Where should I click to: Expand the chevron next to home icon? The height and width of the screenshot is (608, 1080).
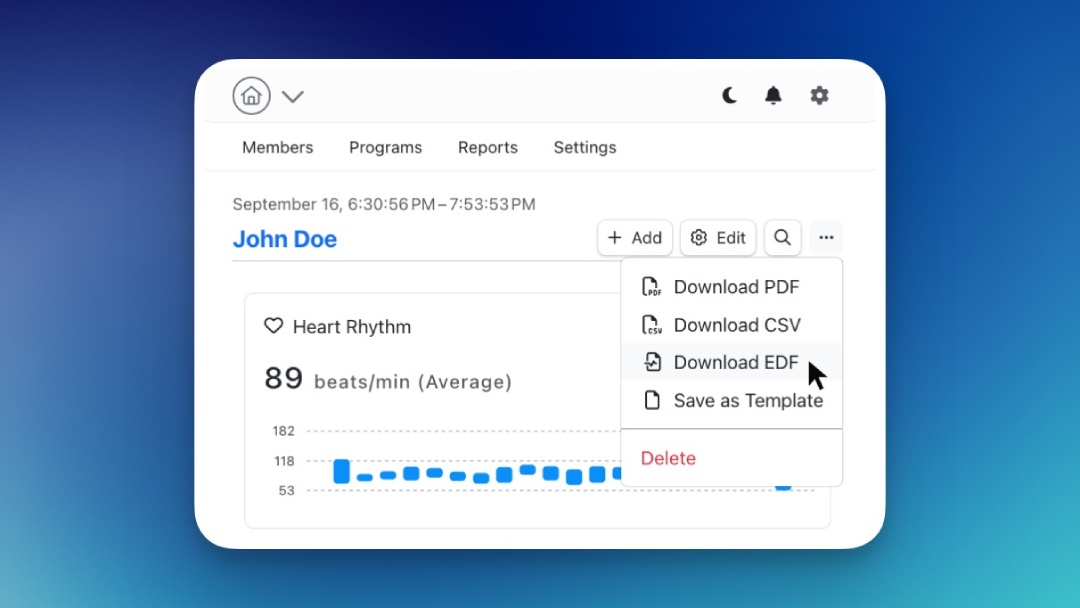tap(292, 97)
